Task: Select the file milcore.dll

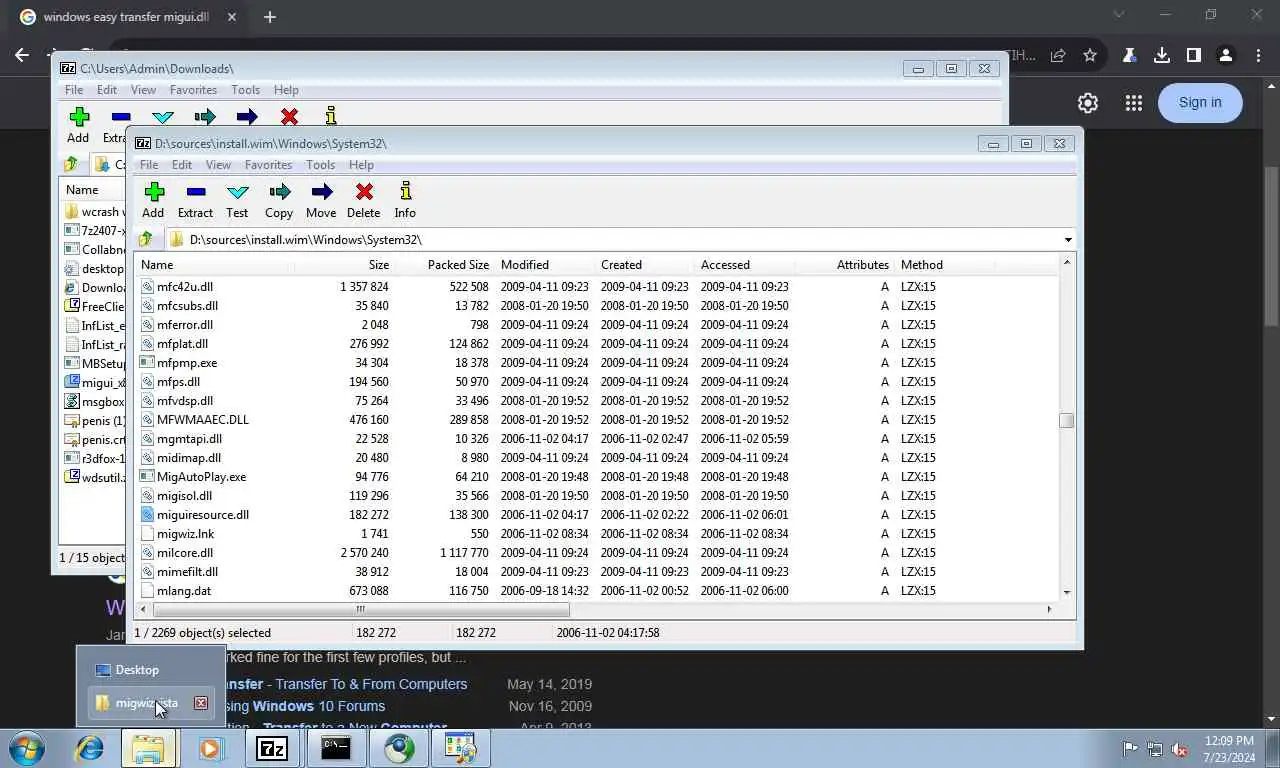Action: click(185, 553)
